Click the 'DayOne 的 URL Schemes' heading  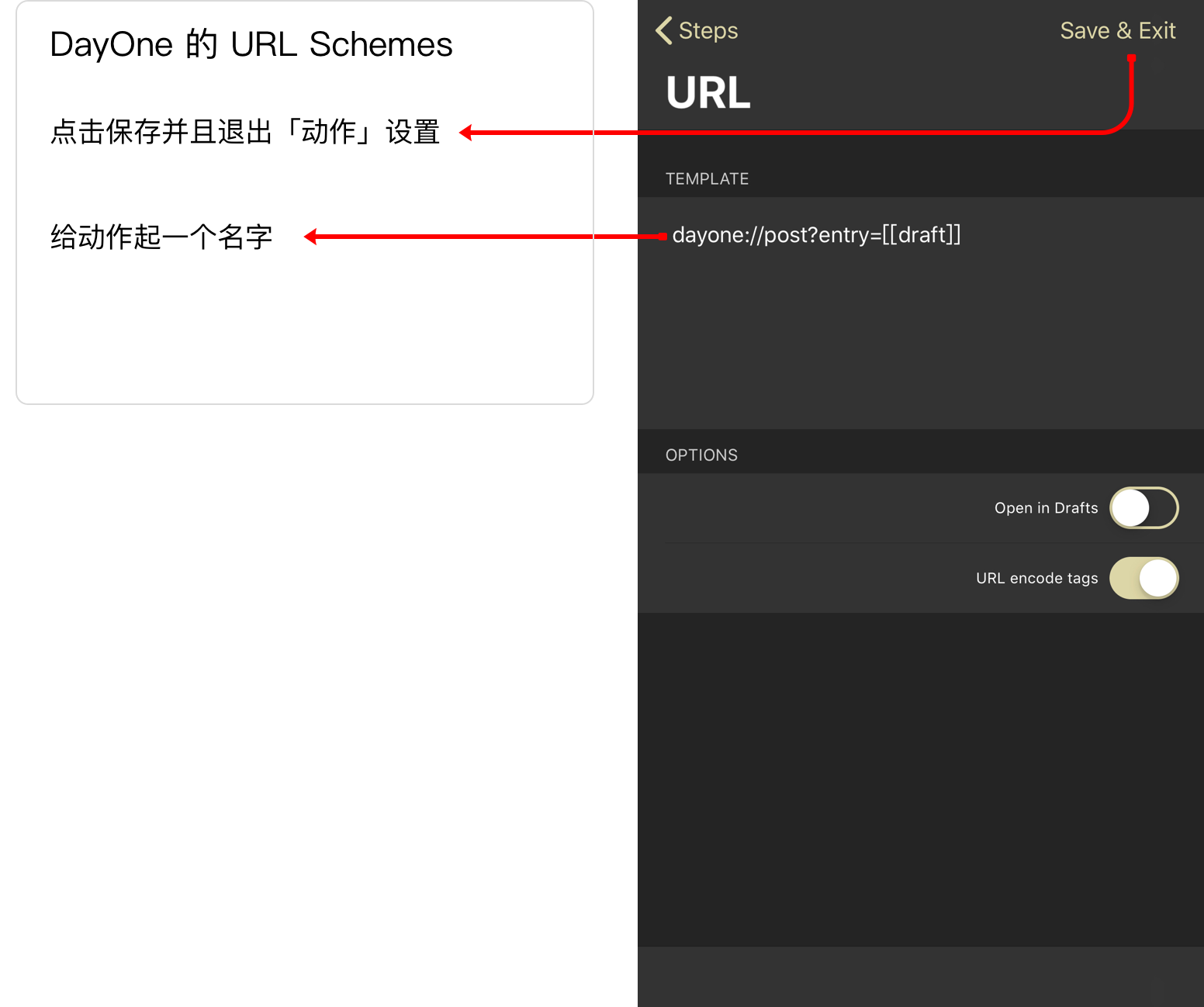click(x=251, y=44)
